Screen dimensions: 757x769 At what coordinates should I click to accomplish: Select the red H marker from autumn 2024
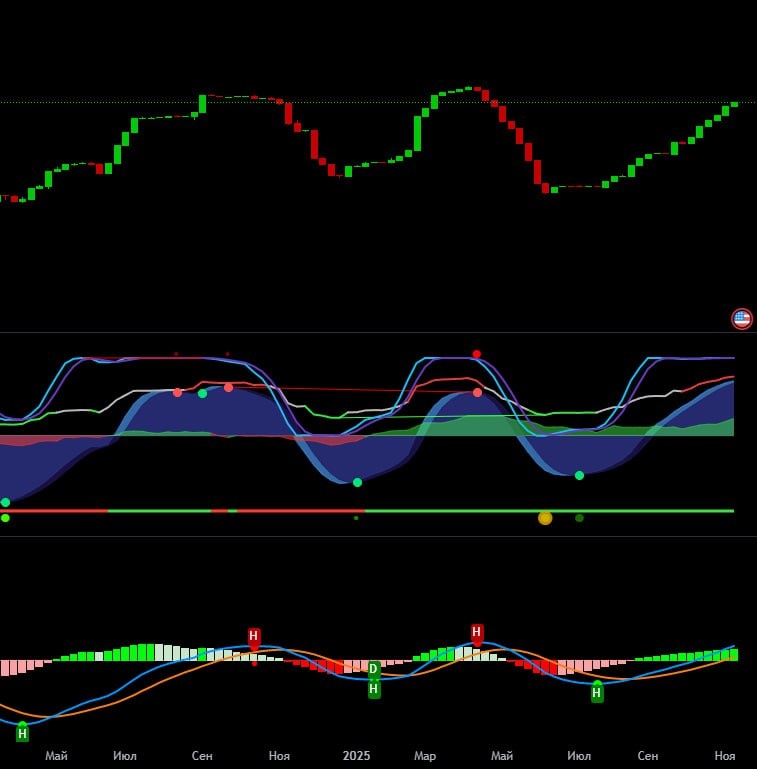253,637
